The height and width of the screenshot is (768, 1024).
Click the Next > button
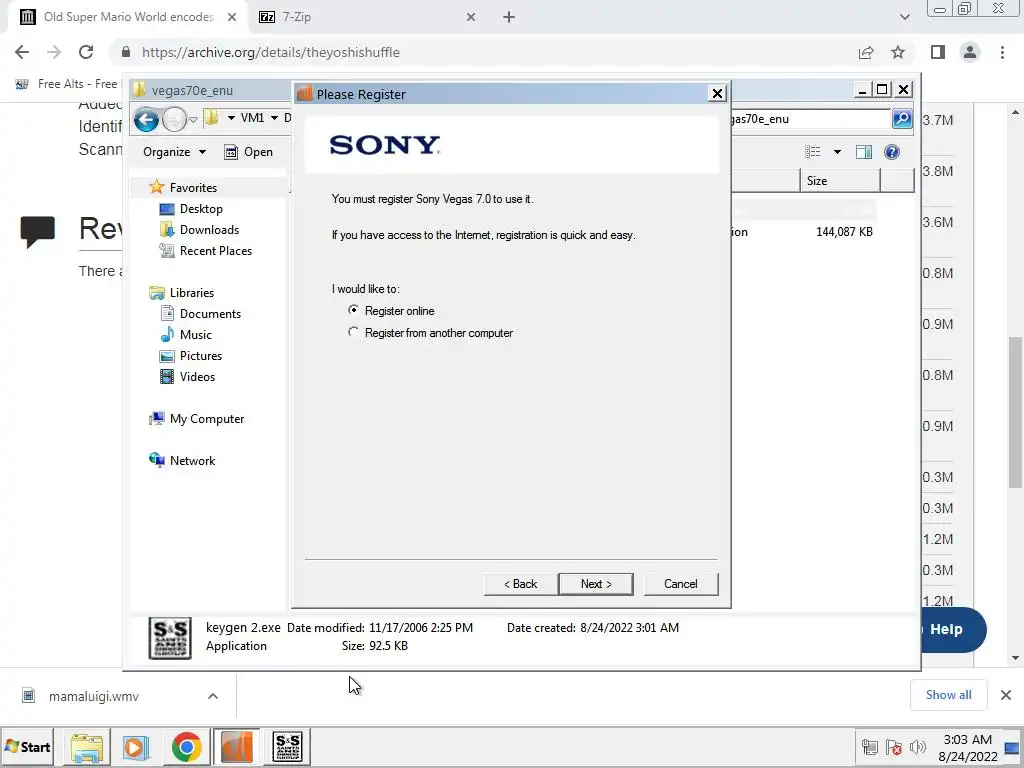[x=596, y=584]
